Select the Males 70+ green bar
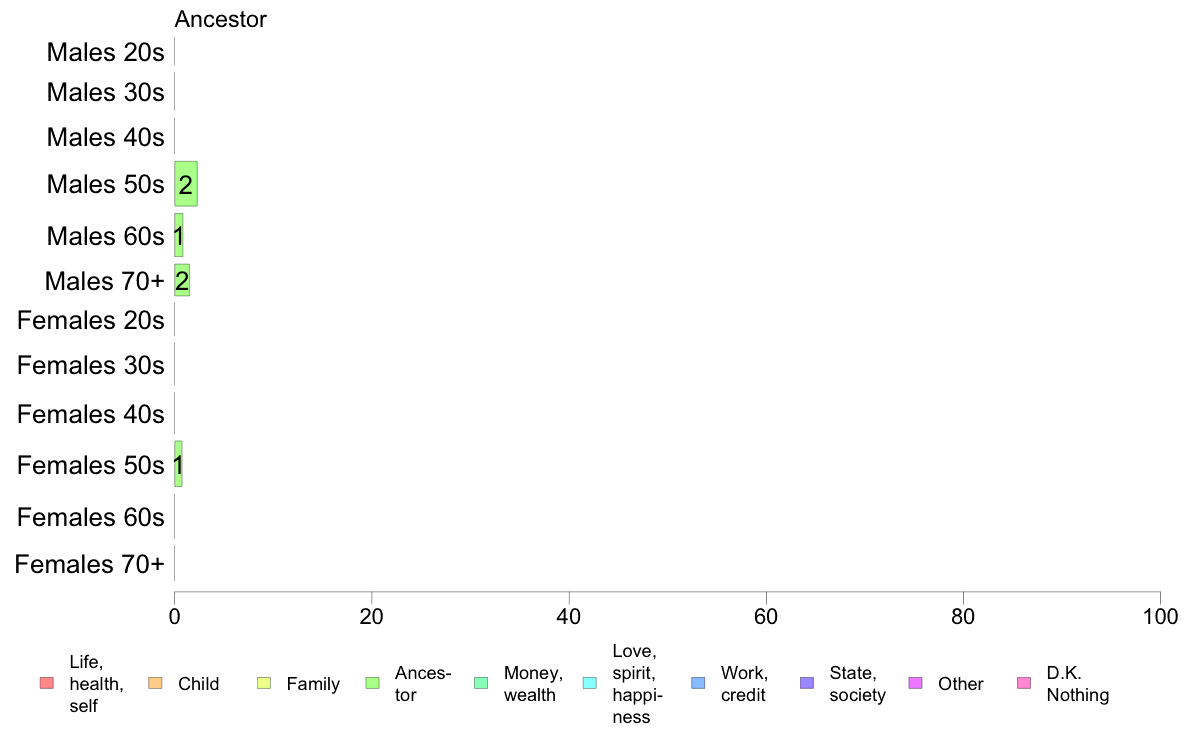This screenshot has height=736, width=1188. tap(182, 280)
